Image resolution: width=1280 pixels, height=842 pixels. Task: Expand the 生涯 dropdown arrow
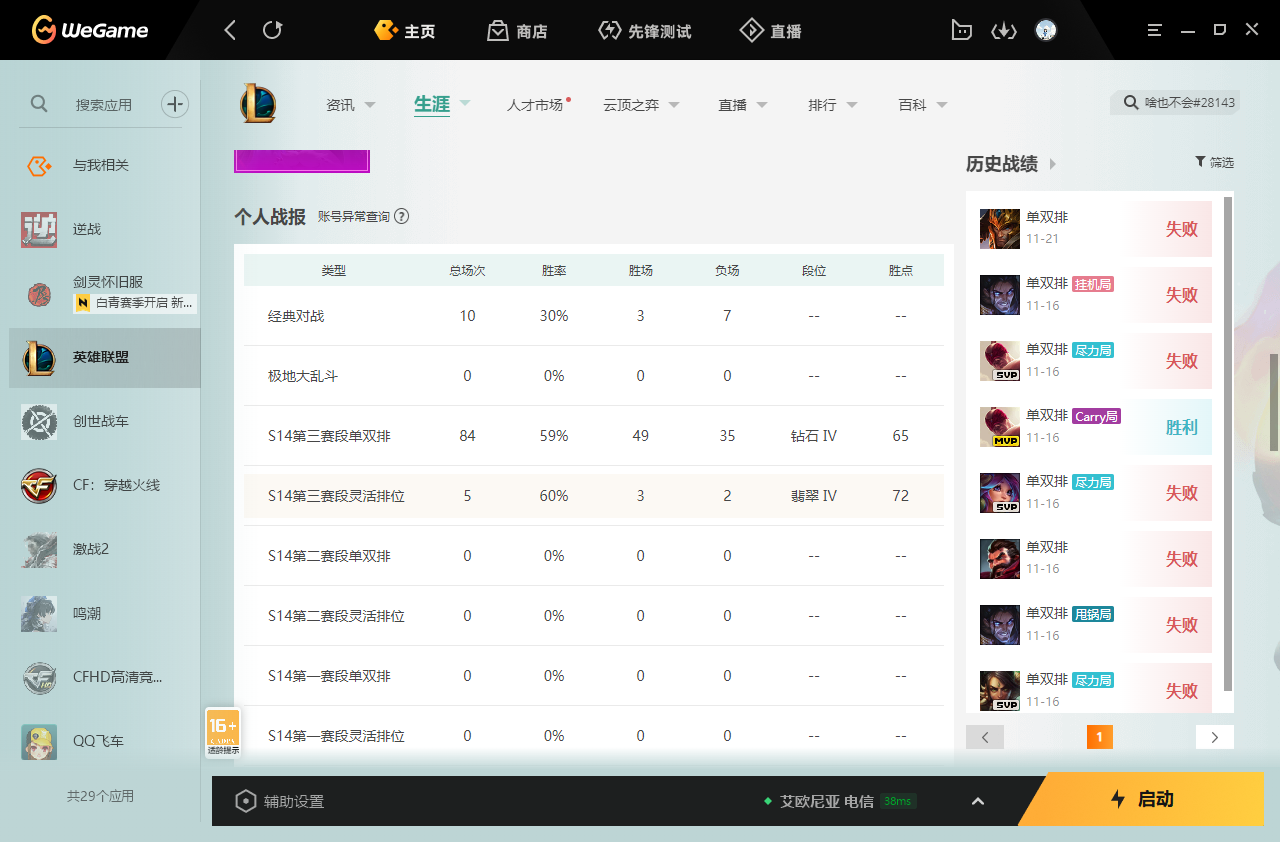click(x=465, y=103)
